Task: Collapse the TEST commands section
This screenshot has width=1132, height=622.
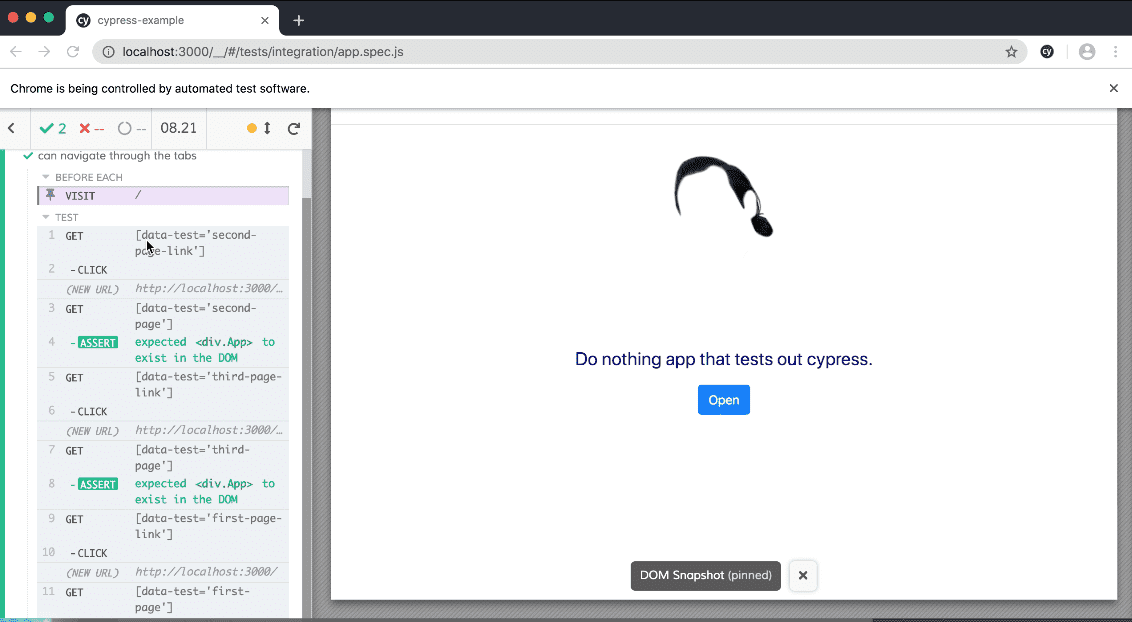Action: coord(46,217)
